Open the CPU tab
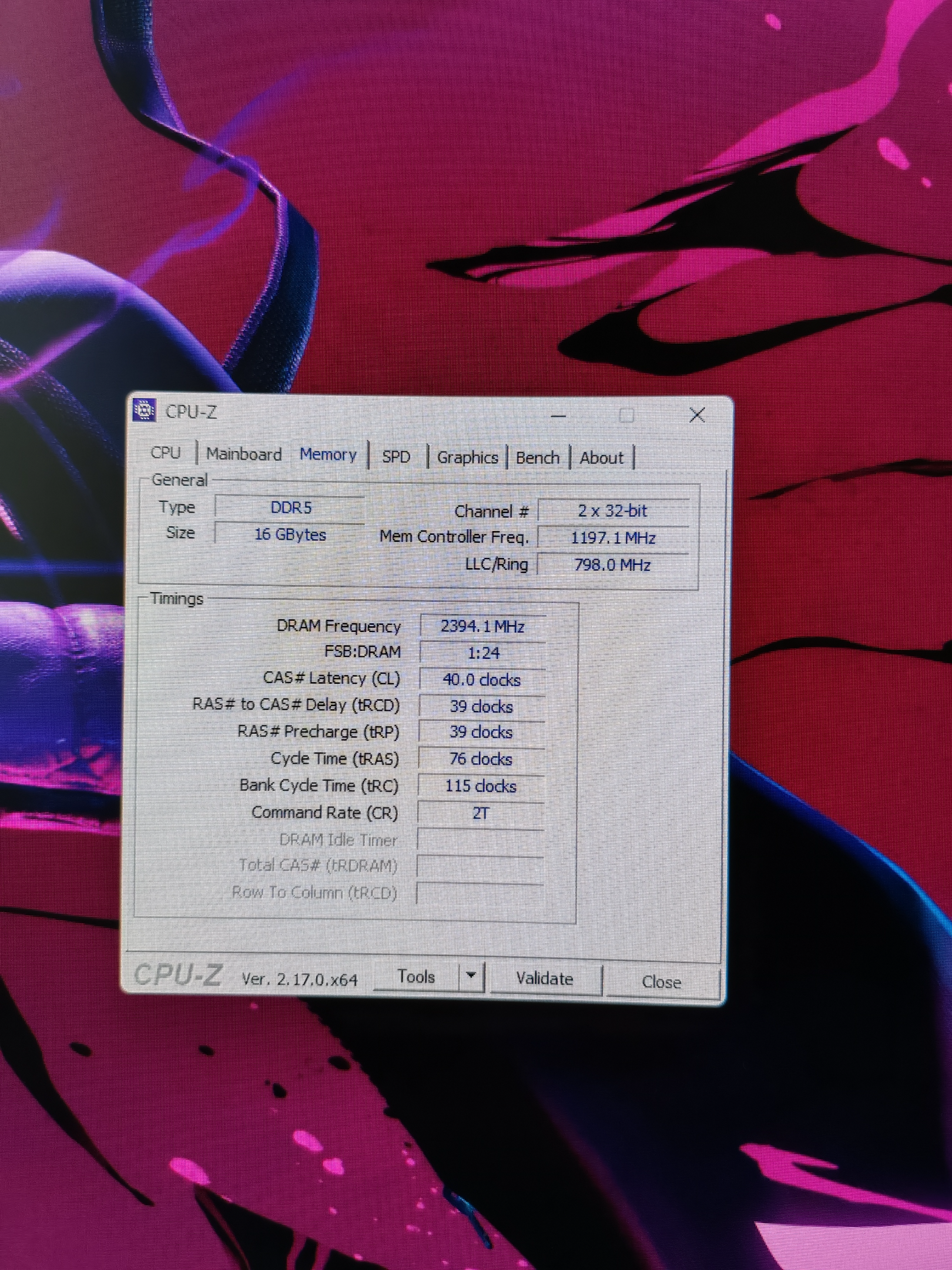The width and height of the screenshot is (952, 1270). (165, 453)
